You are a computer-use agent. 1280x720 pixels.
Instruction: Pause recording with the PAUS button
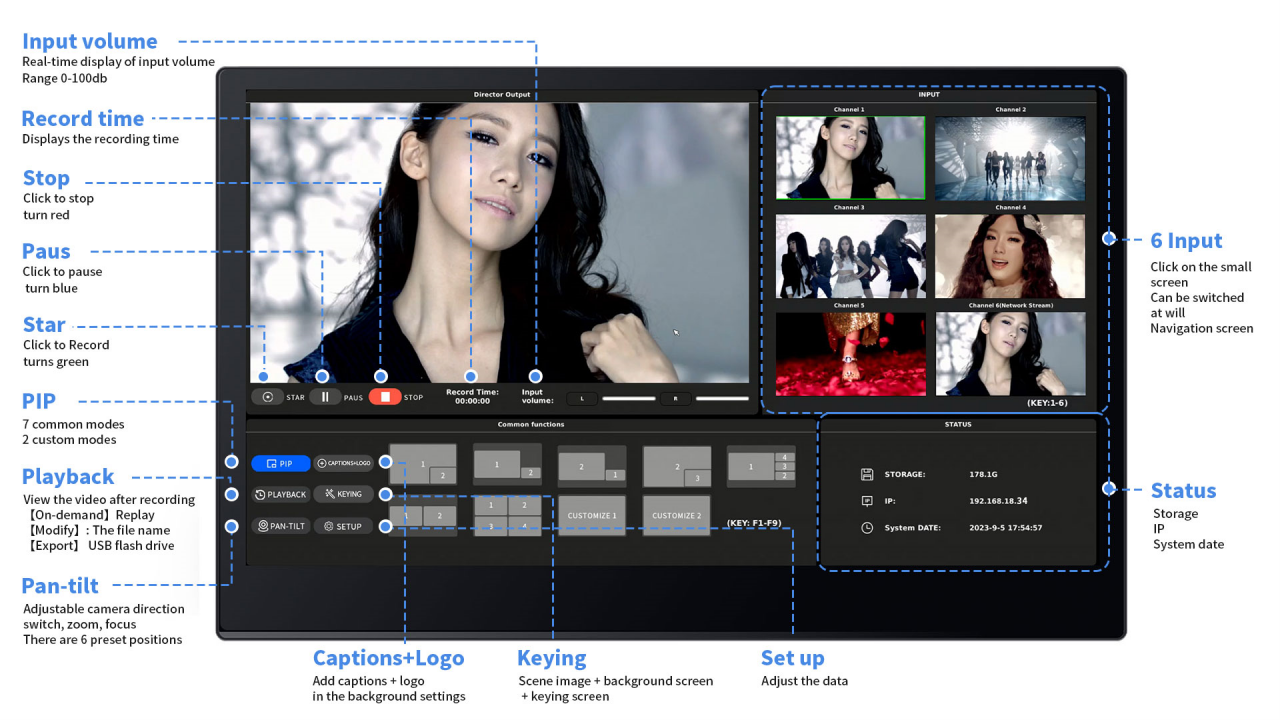[x=325, y=397]
